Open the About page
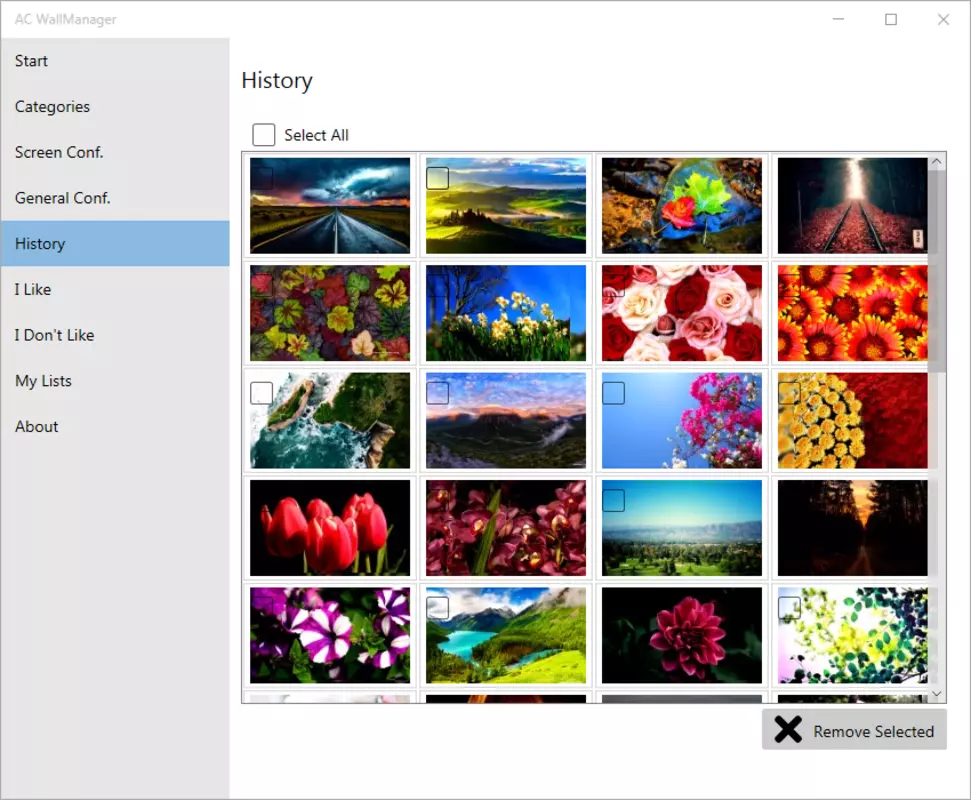The height and width of the screenshot is (800, 971). 115,427
